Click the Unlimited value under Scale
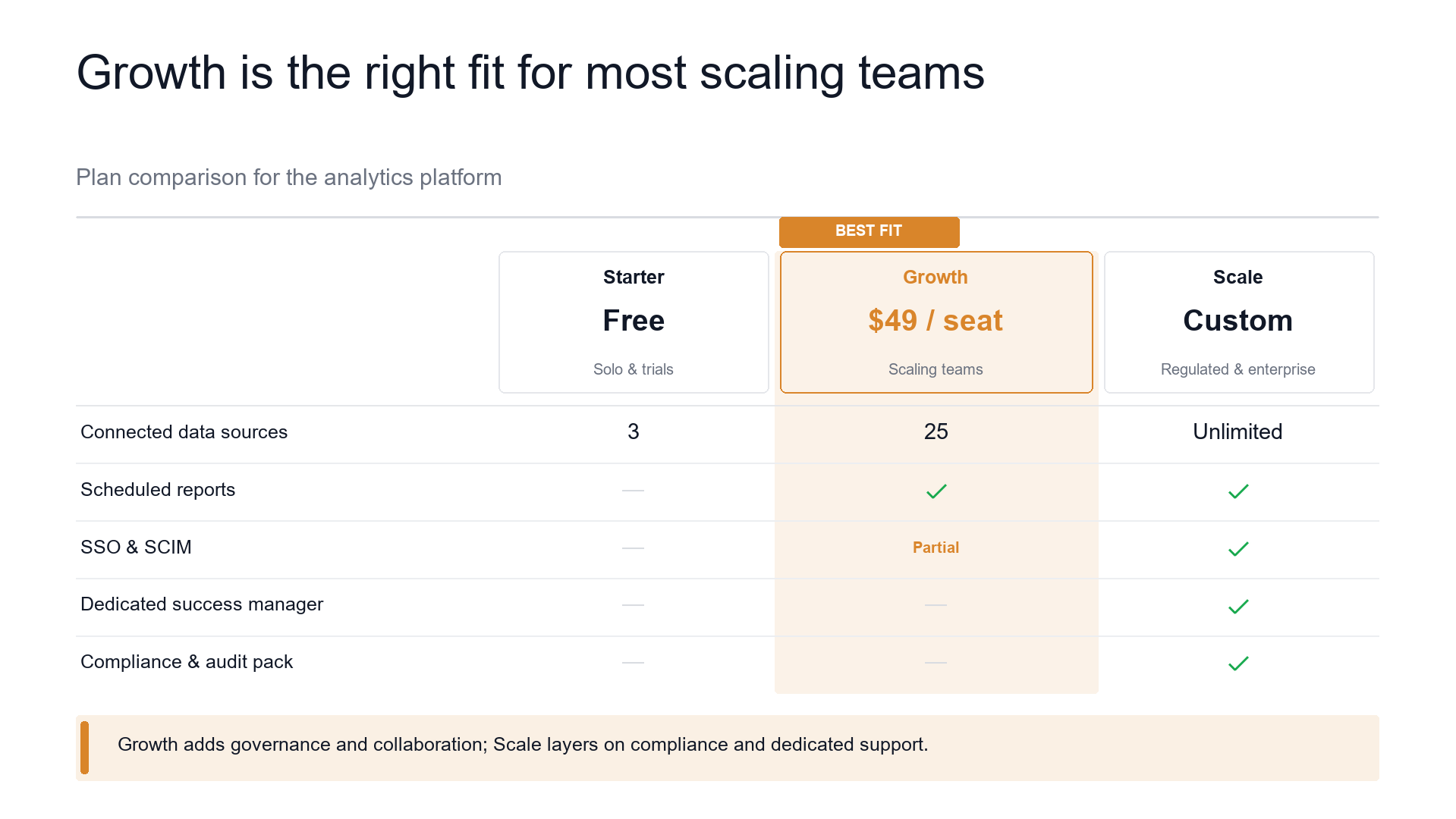This screenshot has width=1456, height=819. (x=1237, y=431)
